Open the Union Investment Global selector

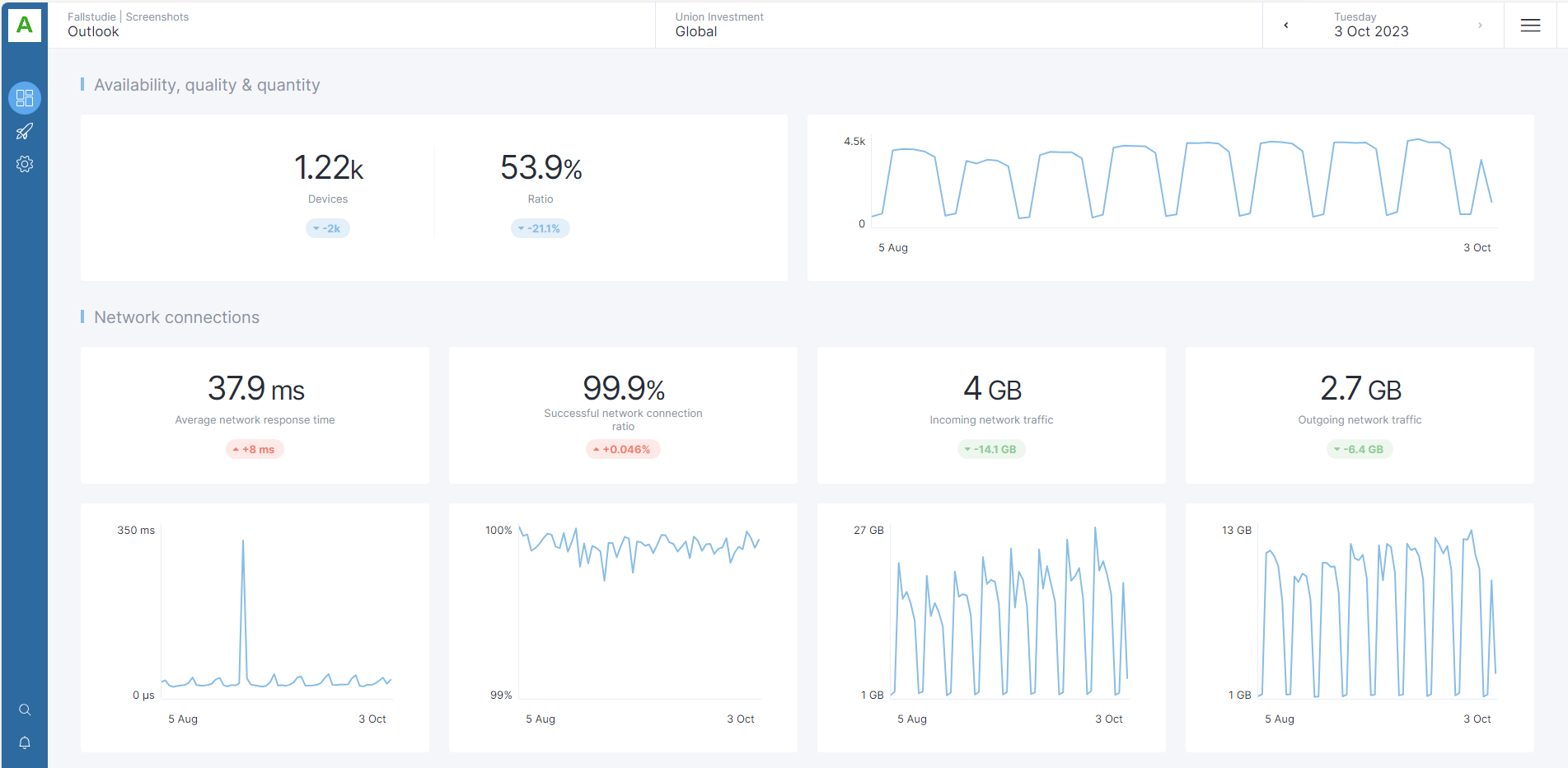(958, 25)
